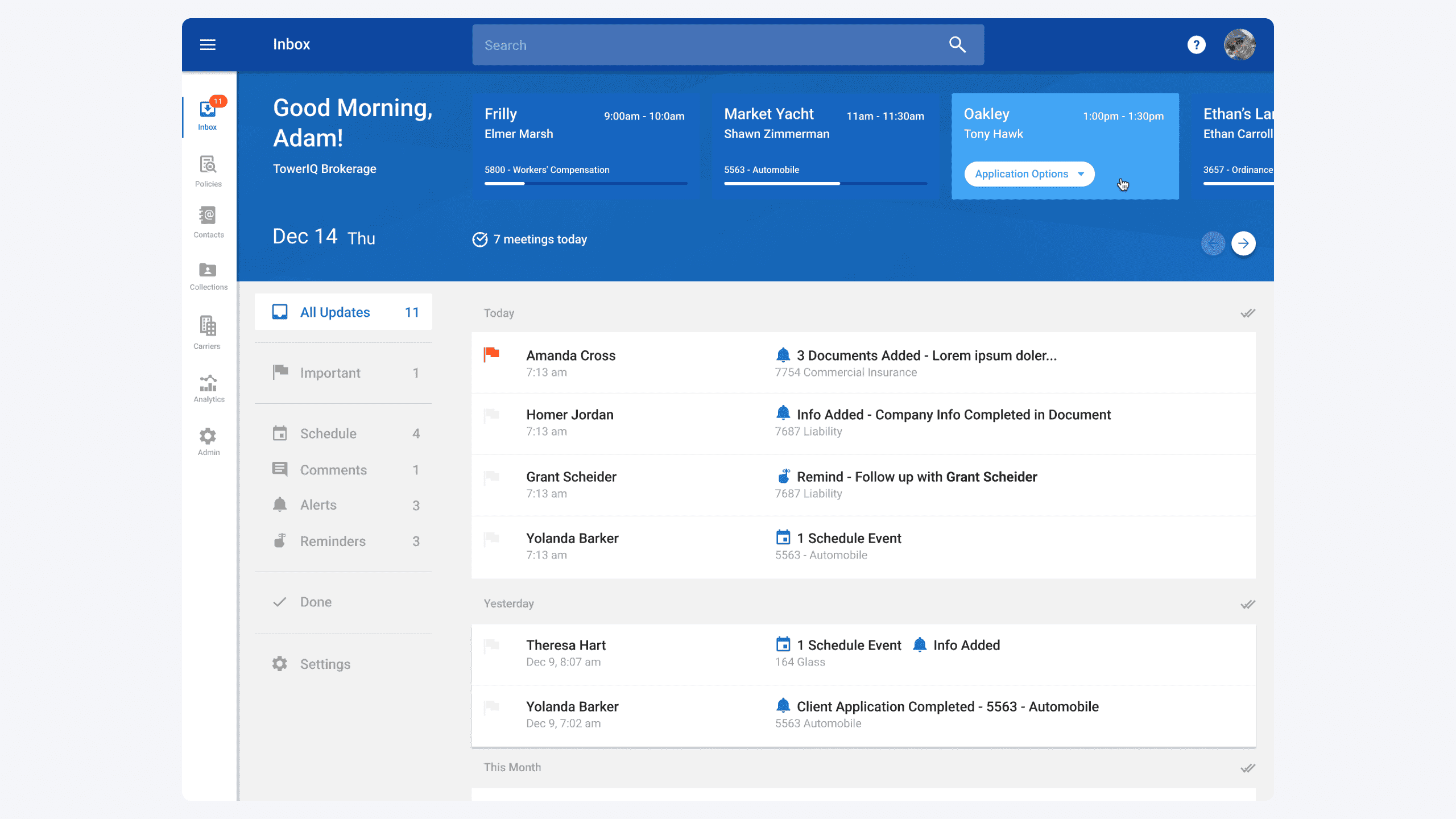Show next meetings with the right arrow
The height and width of the screenshot is (819, 1456).
pos(1243,243)
